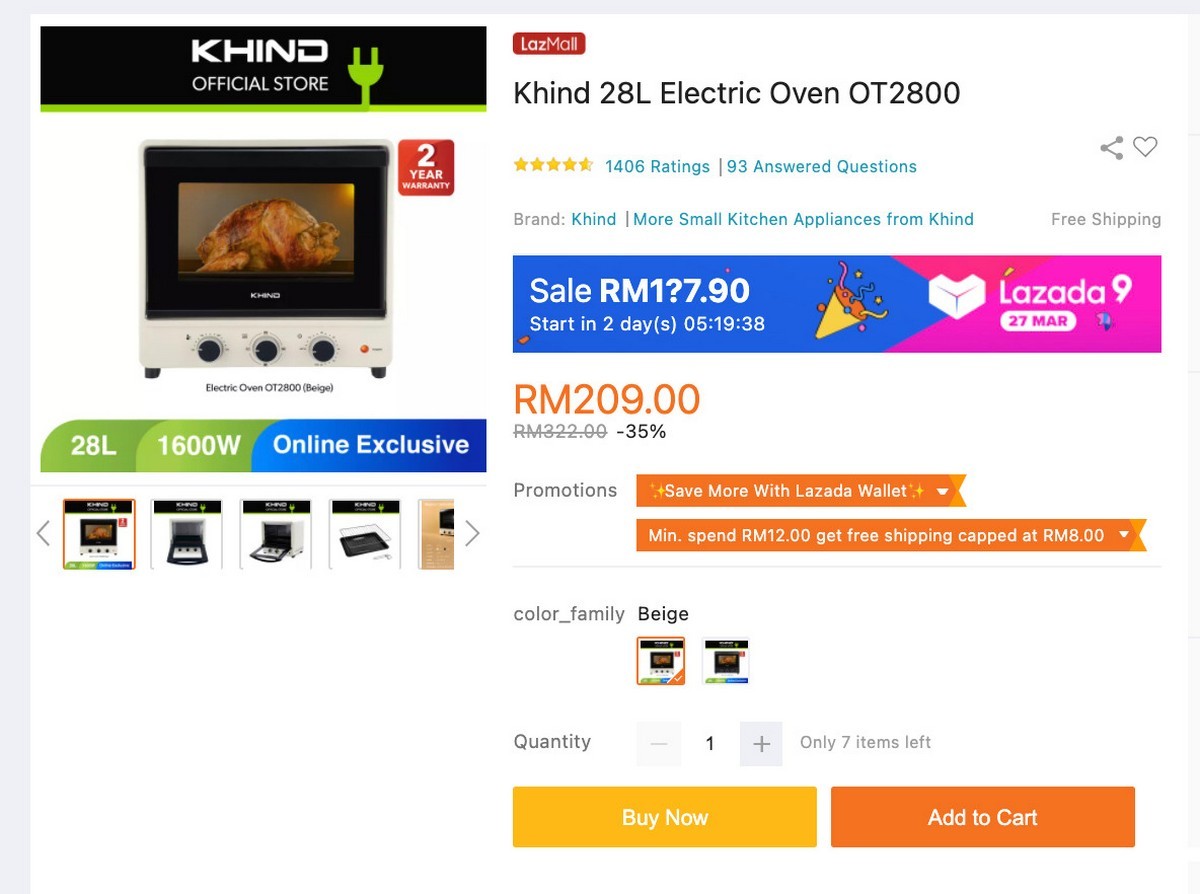Viewport: 1200px width, 894px height.
Task: Open More Small Kitchen Appliances from Khind
Action: pos(803,219)
